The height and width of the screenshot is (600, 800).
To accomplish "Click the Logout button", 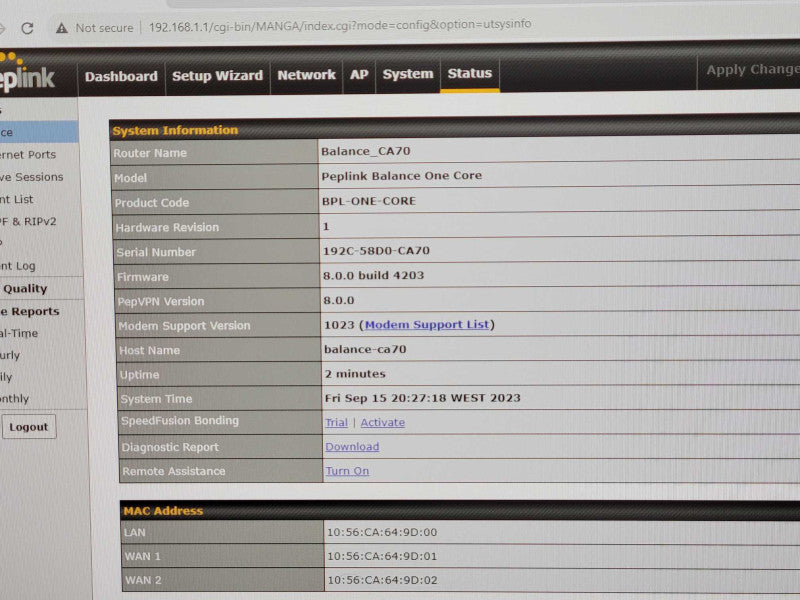I will 29,427.
